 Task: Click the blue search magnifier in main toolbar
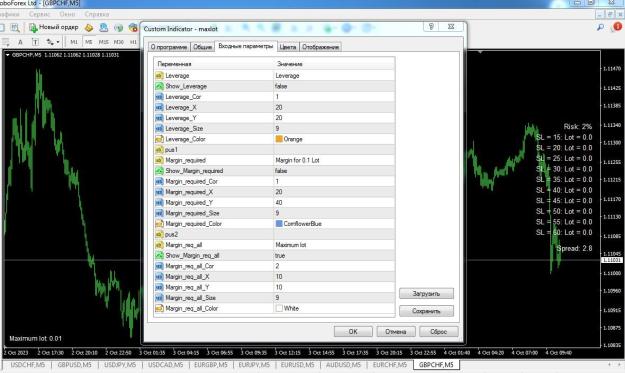coord(600,27)
